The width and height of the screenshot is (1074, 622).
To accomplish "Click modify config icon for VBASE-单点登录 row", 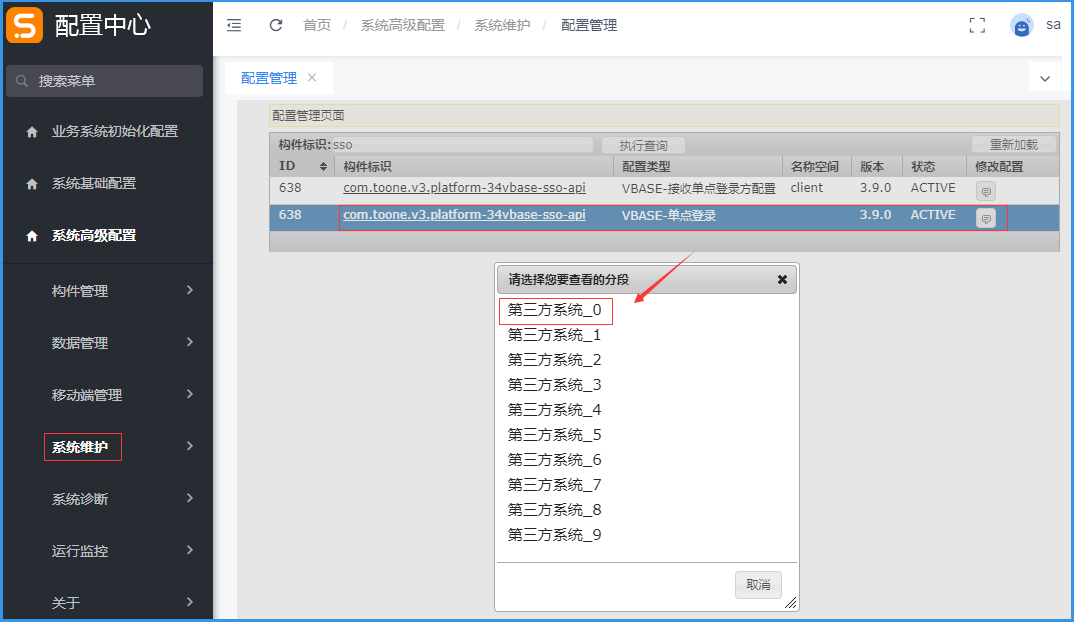I will [x=985, y=218].
